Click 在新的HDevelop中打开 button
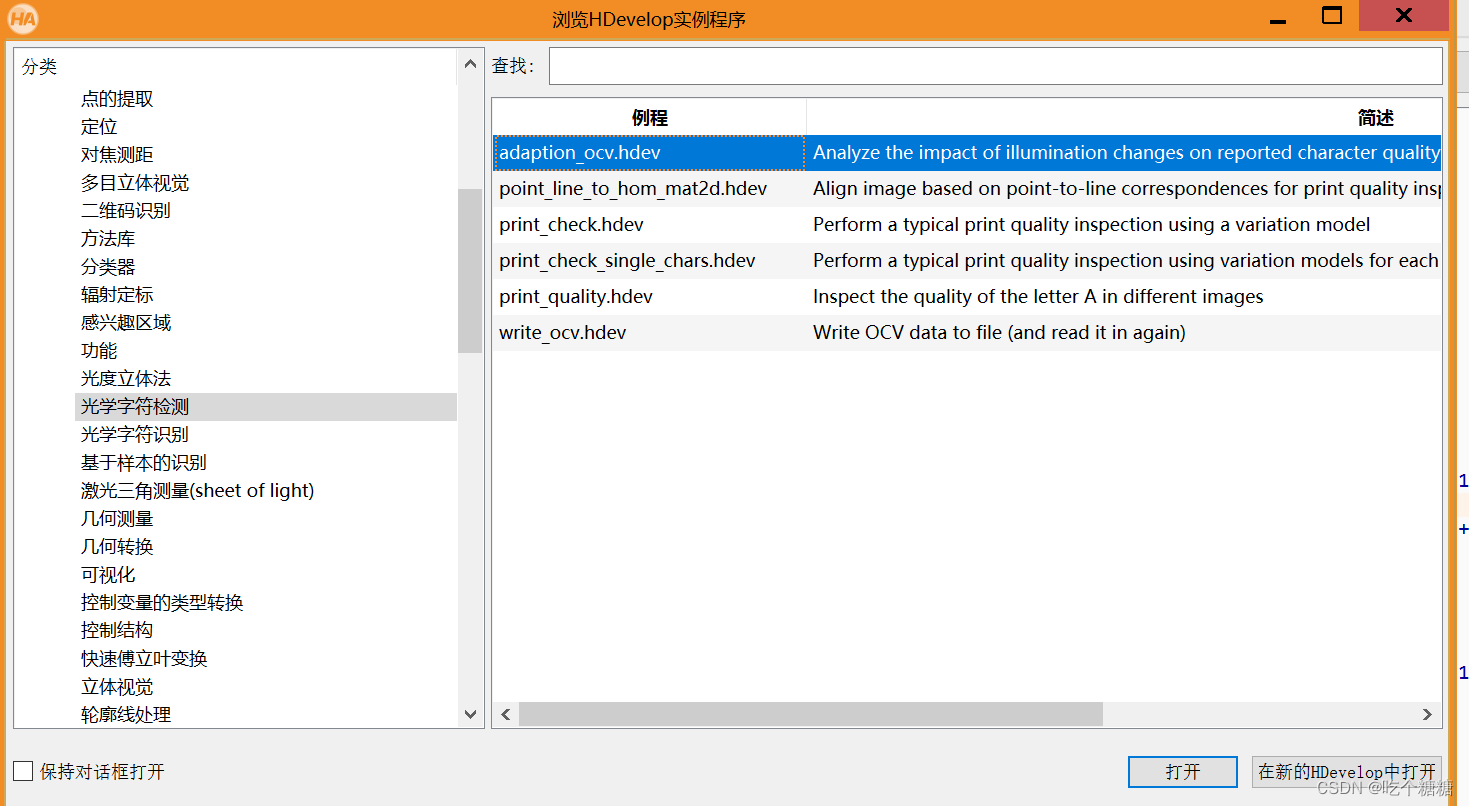1469x806 pixels. point(1347,772)
